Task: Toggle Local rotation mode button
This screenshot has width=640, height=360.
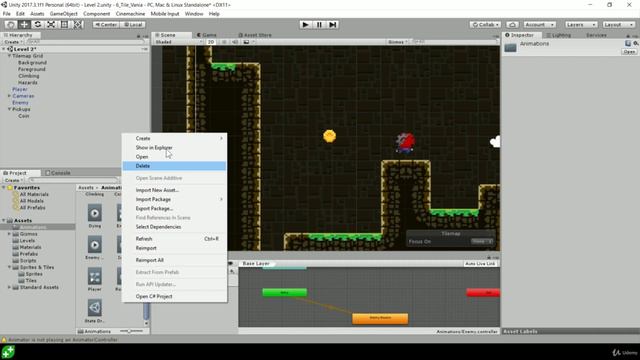Action: 133,24
